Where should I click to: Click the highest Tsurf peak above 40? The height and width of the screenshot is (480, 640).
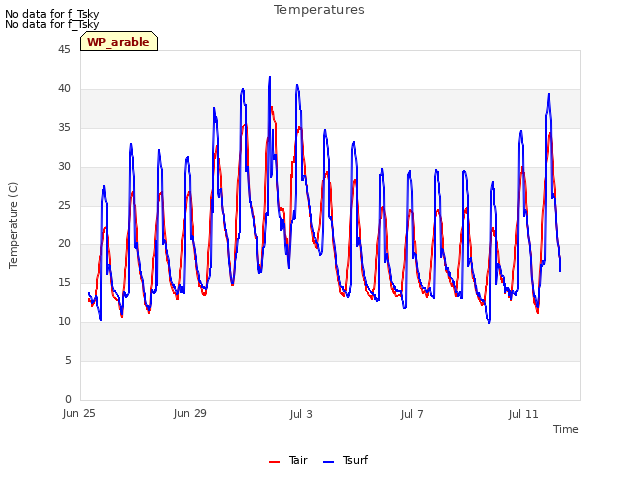click(x=269, y=77)
